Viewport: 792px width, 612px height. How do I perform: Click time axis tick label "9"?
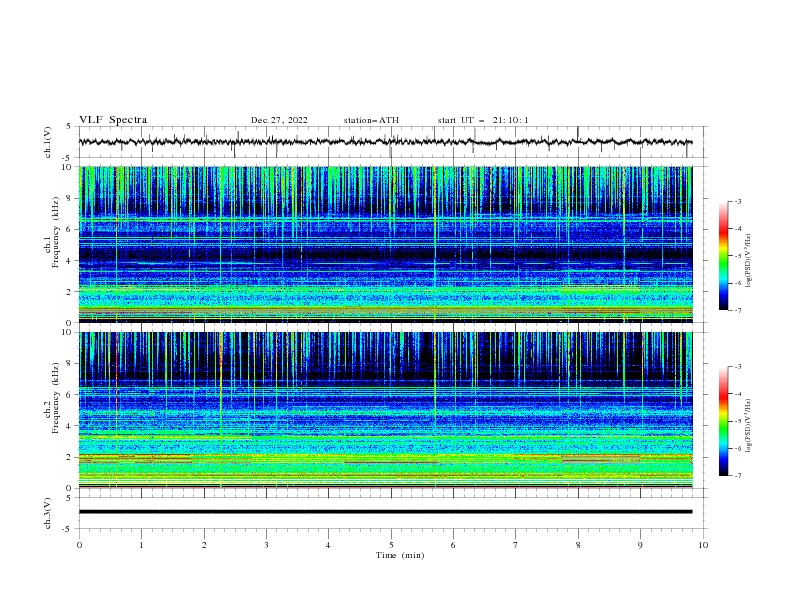pos(640,545)
